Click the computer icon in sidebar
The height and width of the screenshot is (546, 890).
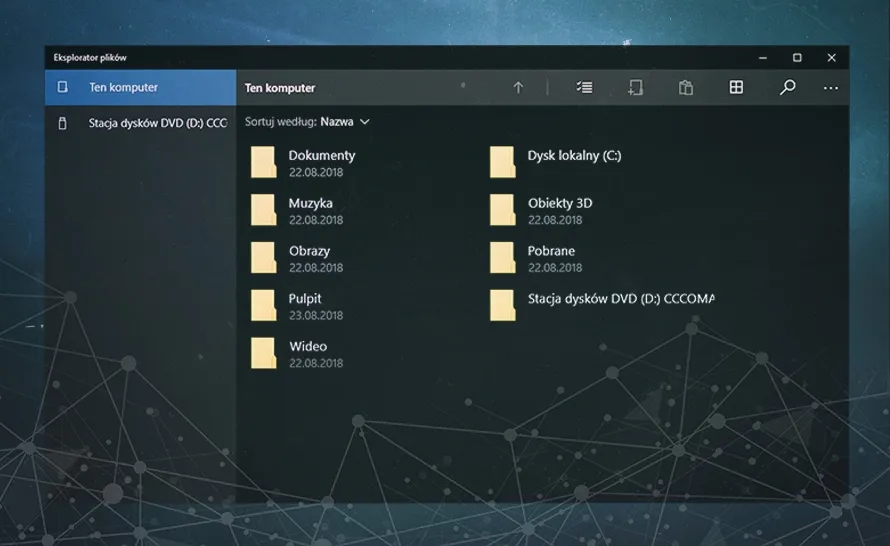click(x=62, y=87)
